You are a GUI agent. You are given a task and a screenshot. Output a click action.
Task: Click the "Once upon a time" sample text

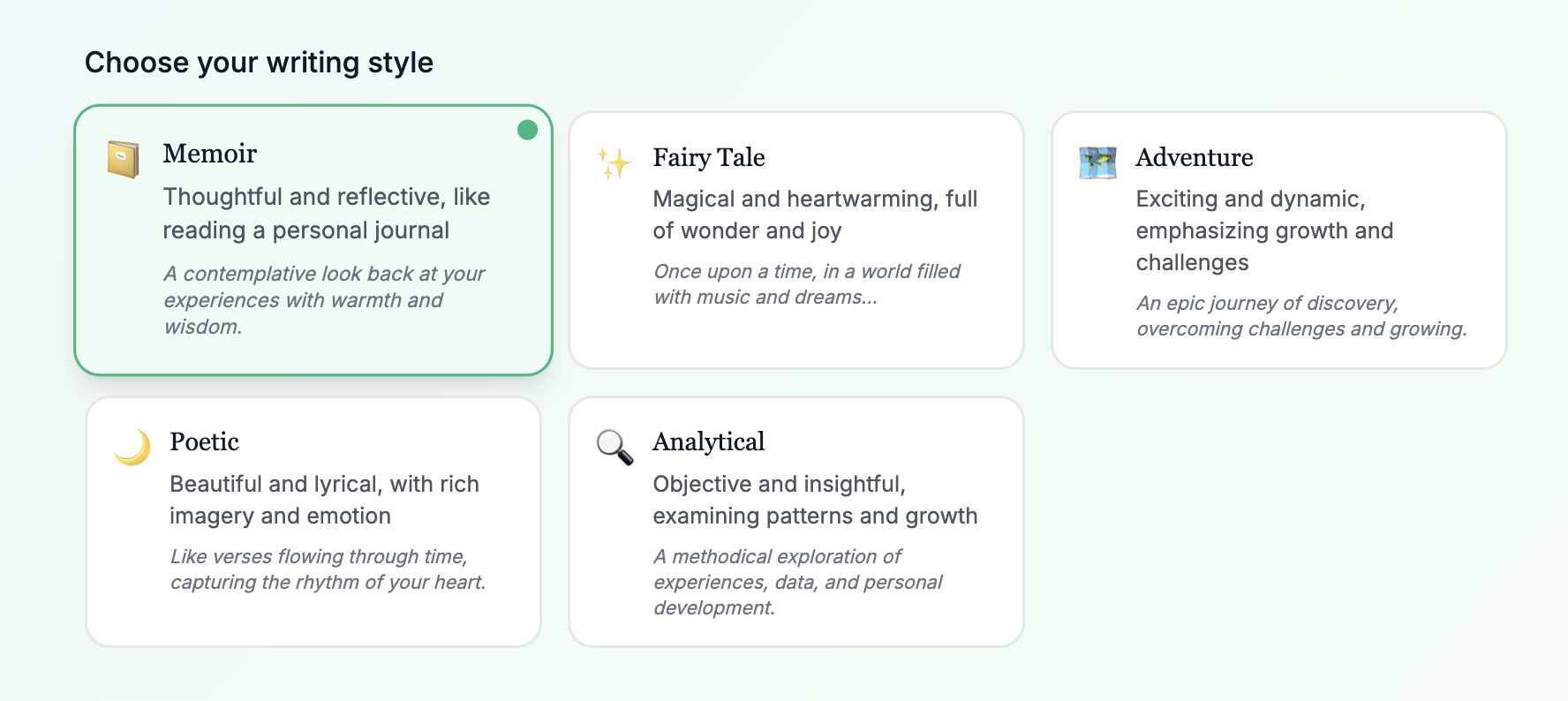coord(806,284)
